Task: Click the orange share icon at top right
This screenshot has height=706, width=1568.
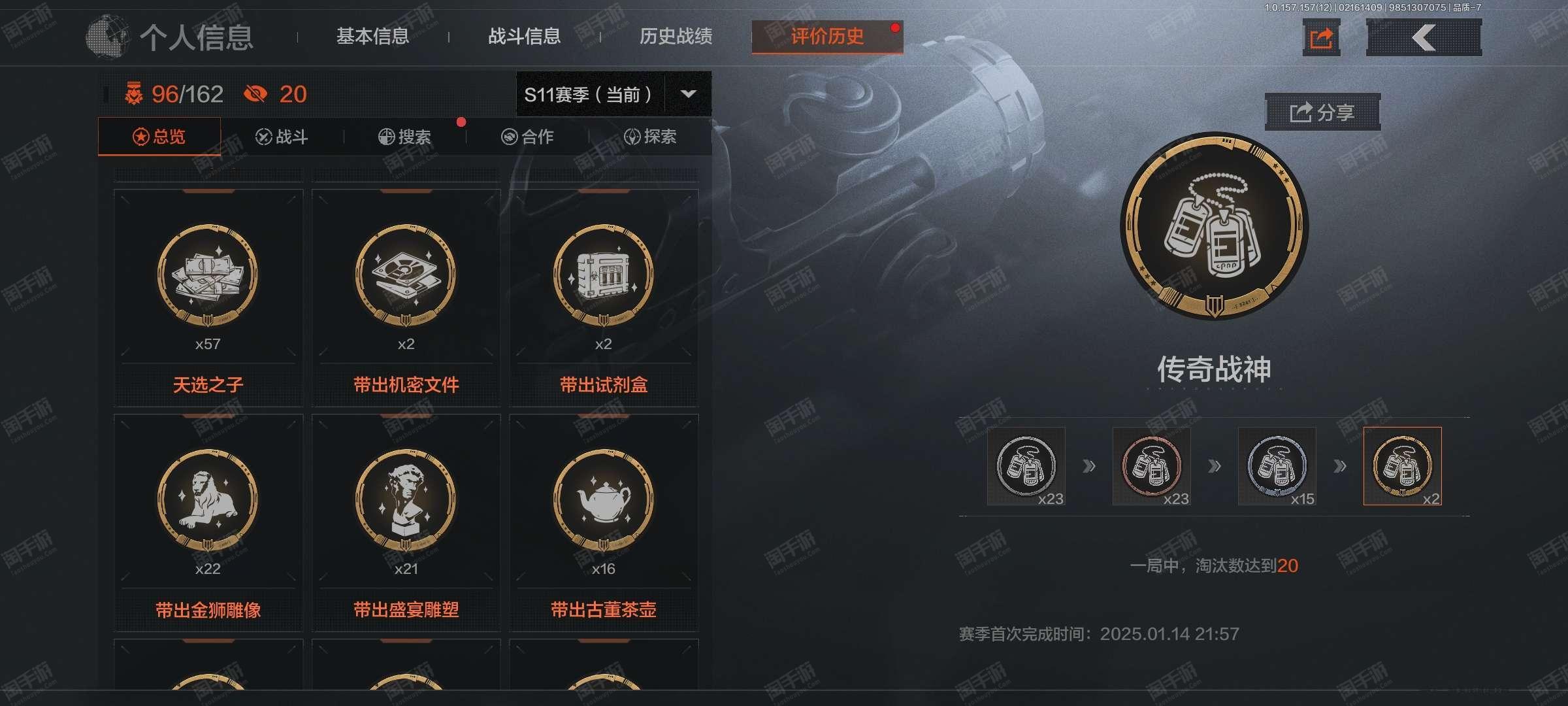Action: point(1321,38)
